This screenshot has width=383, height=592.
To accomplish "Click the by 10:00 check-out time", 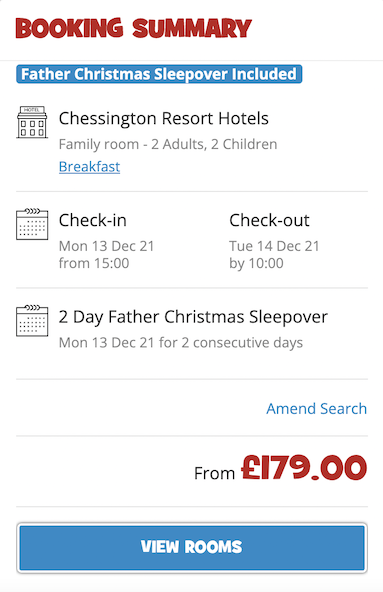I will (256, 263).
